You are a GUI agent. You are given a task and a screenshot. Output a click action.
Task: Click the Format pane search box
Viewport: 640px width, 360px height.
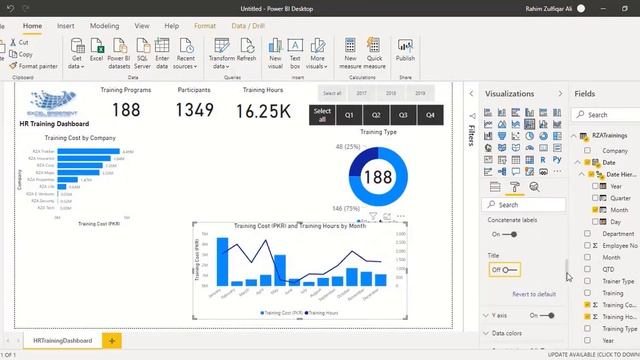tap(524, 204)
